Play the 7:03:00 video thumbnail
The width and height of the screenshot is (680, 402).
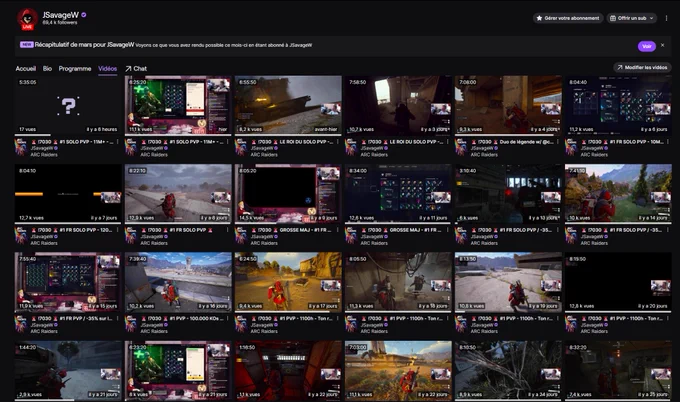coord(398,370)
